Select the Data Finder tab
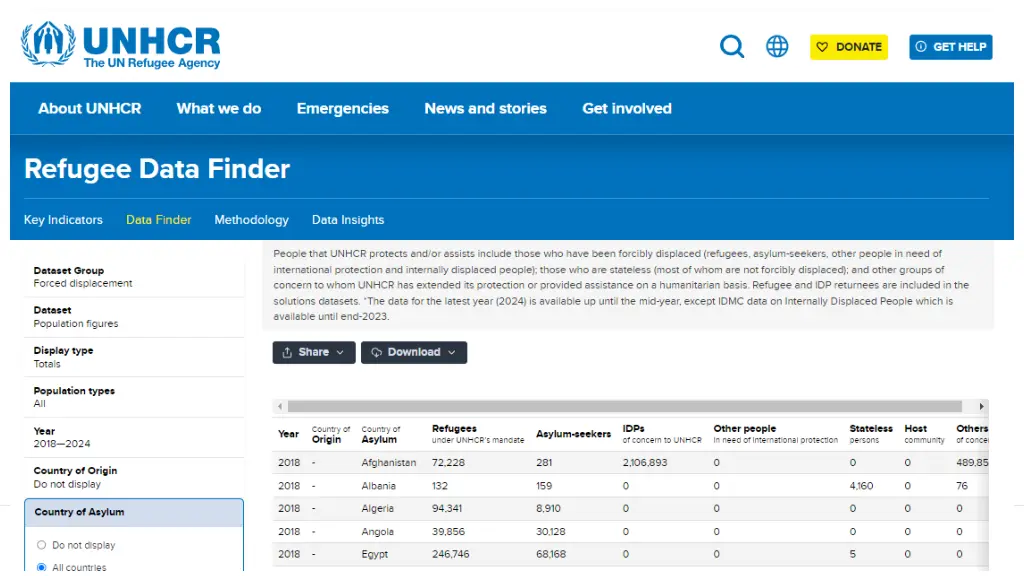Viewport: 1024px width, 576px height. click(x=159, y=220)
